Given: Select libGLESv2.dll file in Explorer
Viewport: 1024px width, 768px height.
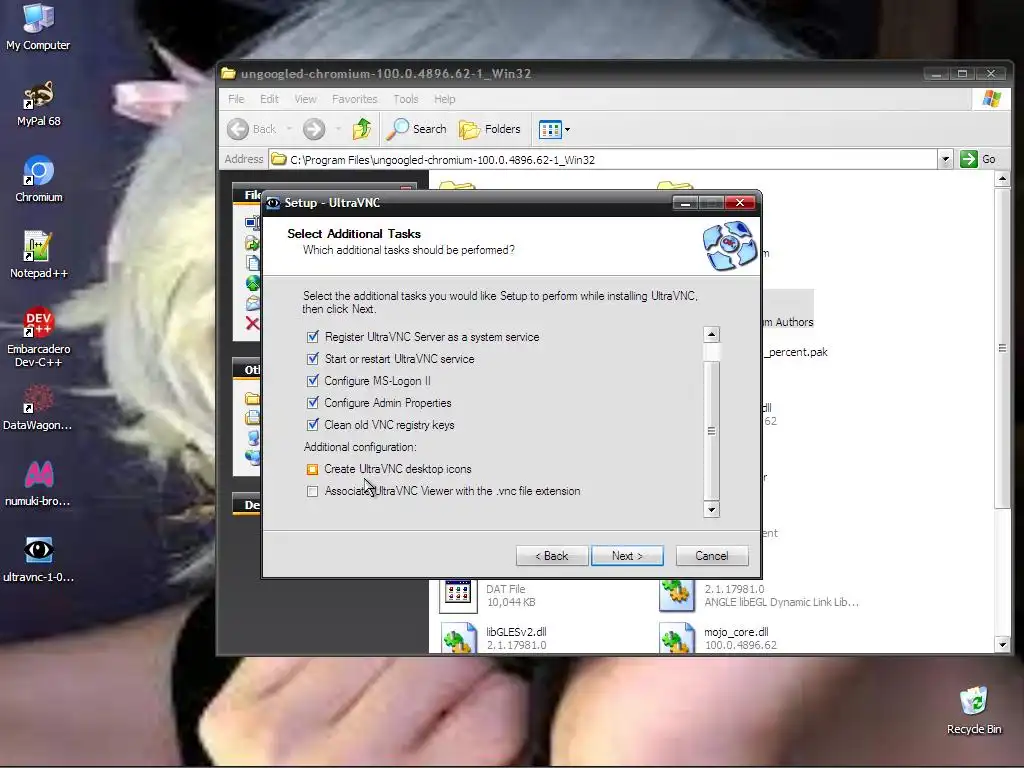Looking at the screenshot, I should [496, 638].
